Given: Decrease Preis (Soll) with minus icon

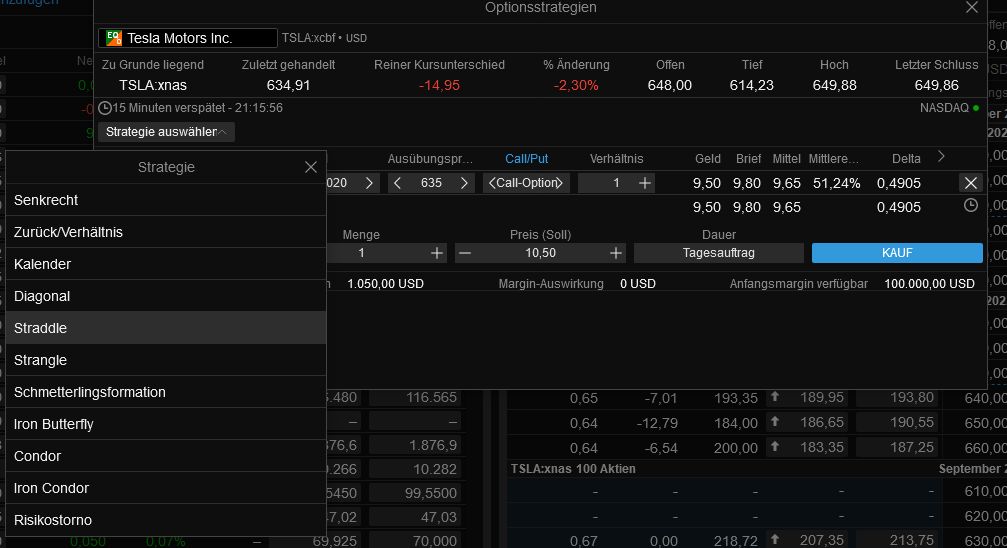Looking at the screenshot, I should pos(465,253).
